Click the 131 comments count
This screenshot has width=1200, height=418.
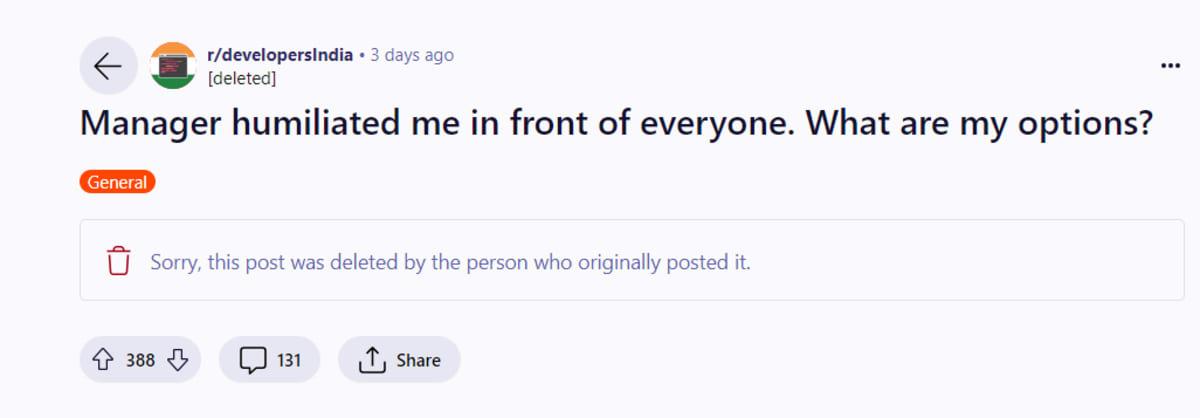pos(289,360)
